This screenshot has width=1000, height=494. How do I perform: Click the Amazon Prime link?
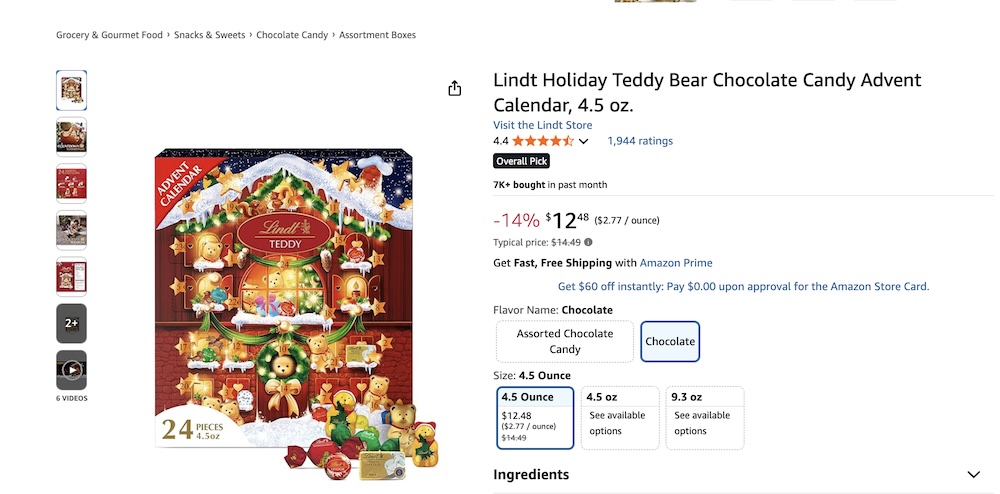coord(676,263)
